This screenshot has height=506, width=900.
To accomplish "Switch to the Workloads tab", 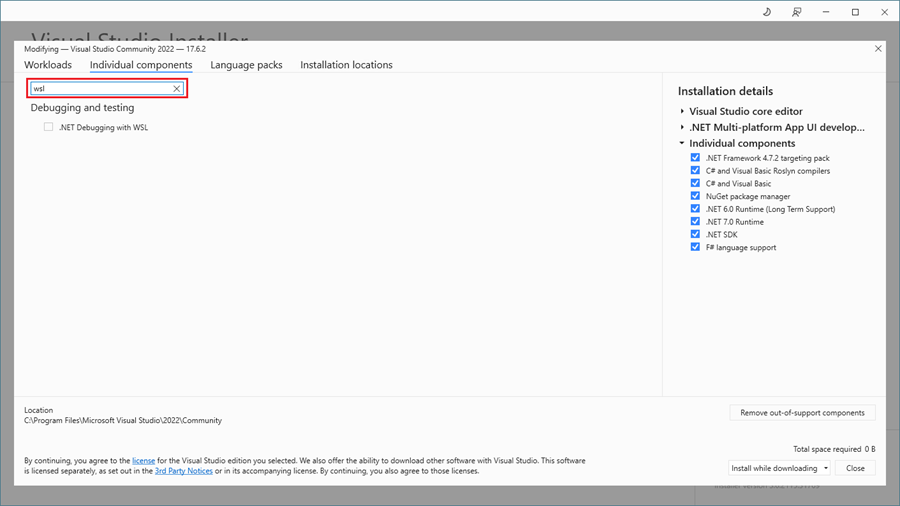I will tap(48, 65).
